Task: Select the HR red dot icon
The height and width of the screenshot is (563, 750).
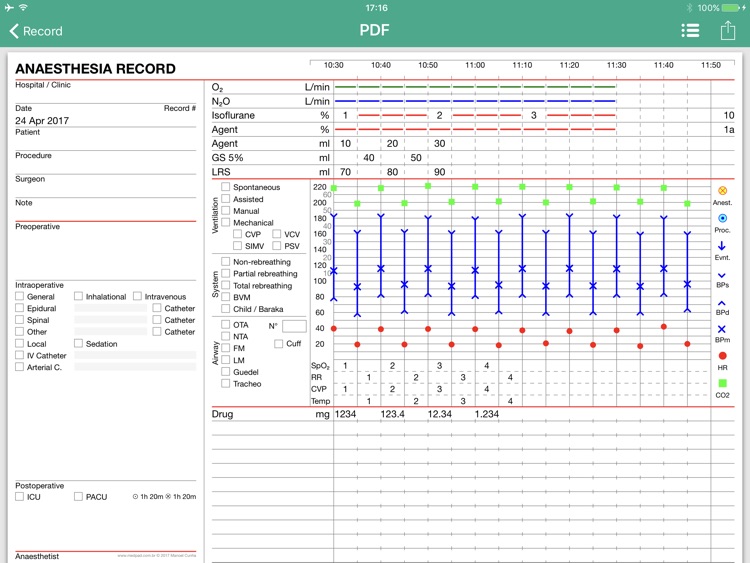Action: pos(722,356)
